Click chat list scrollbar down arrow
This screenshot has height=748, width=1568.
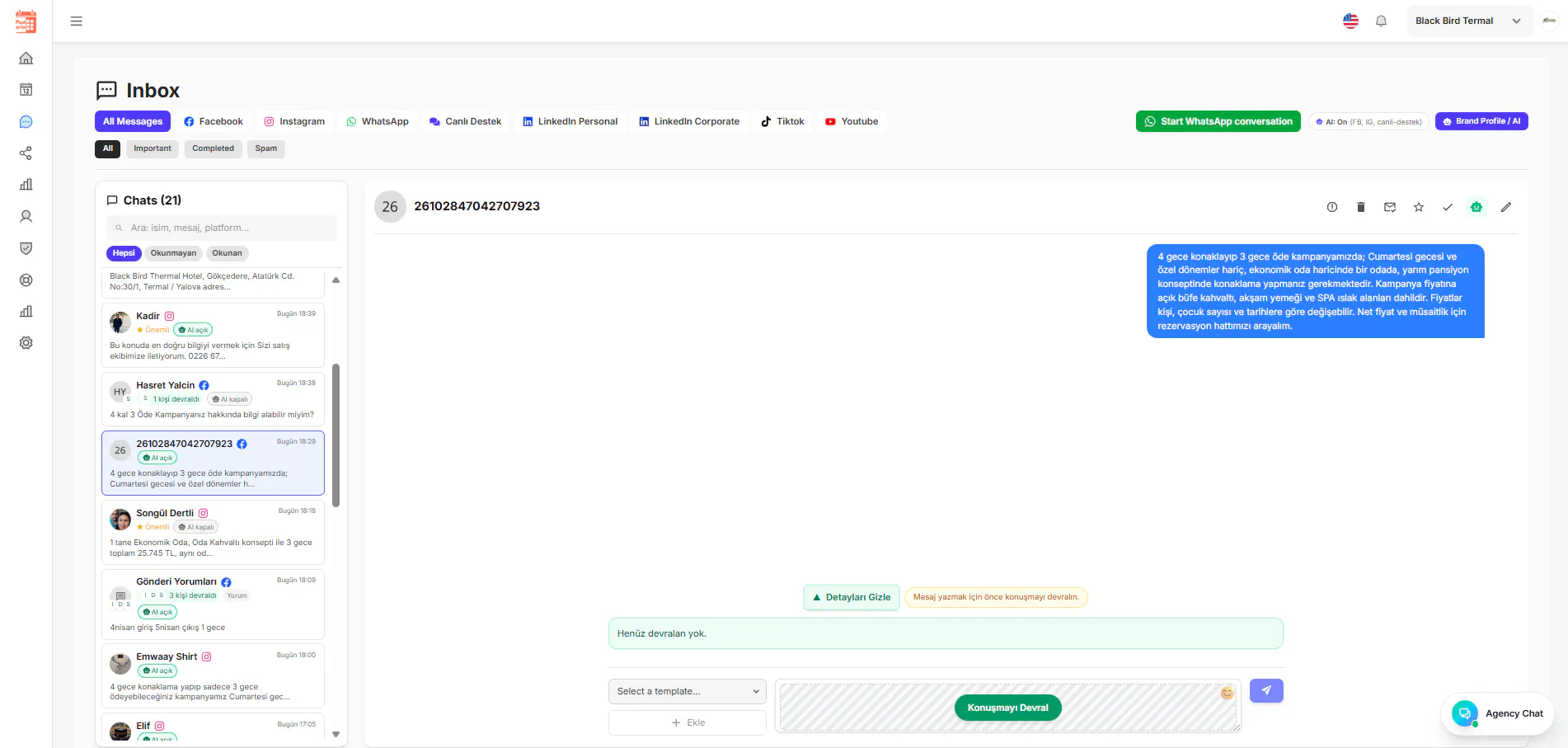[x=336, y=734]
